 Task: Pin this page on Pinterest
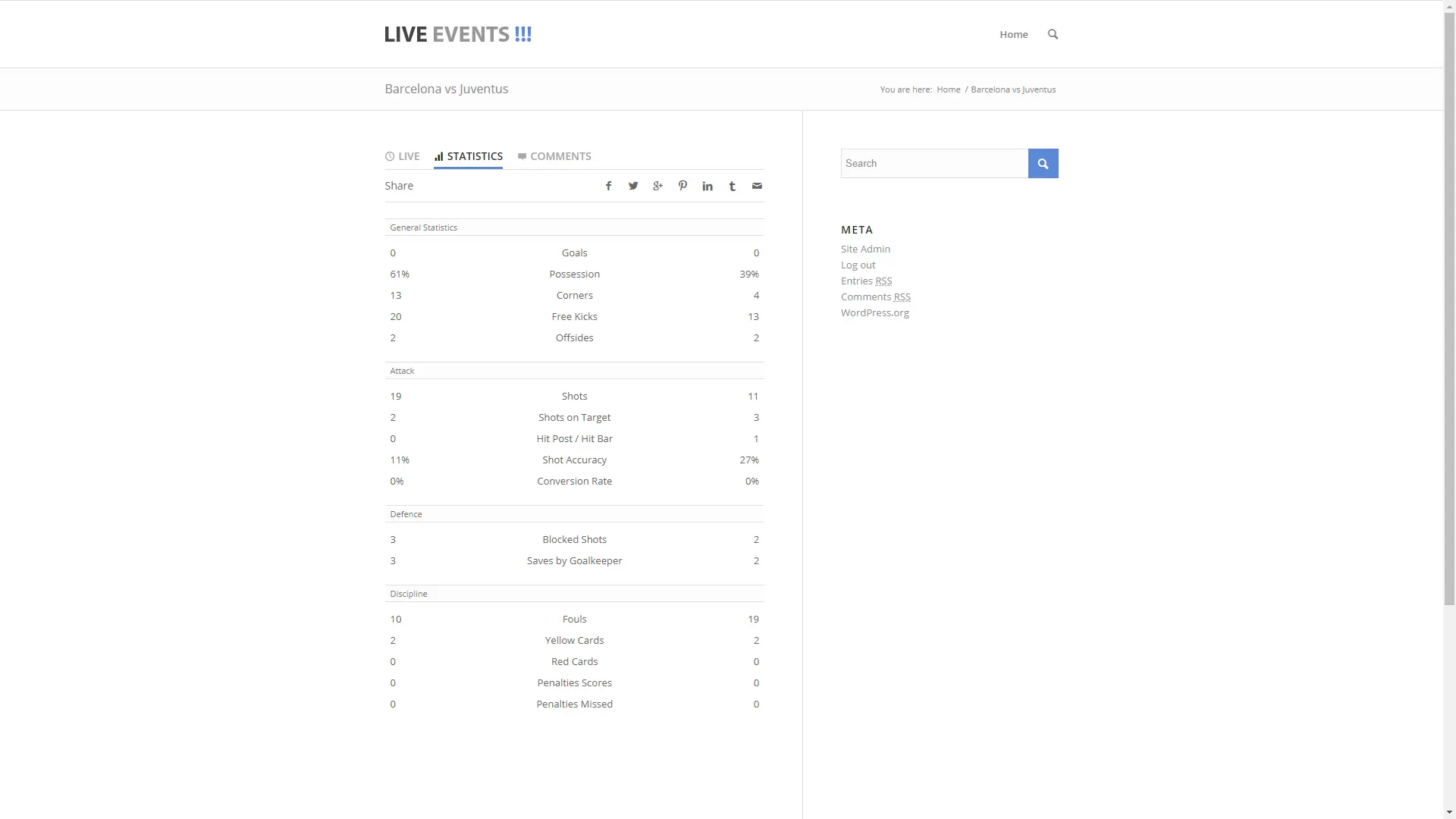[682, 186]
